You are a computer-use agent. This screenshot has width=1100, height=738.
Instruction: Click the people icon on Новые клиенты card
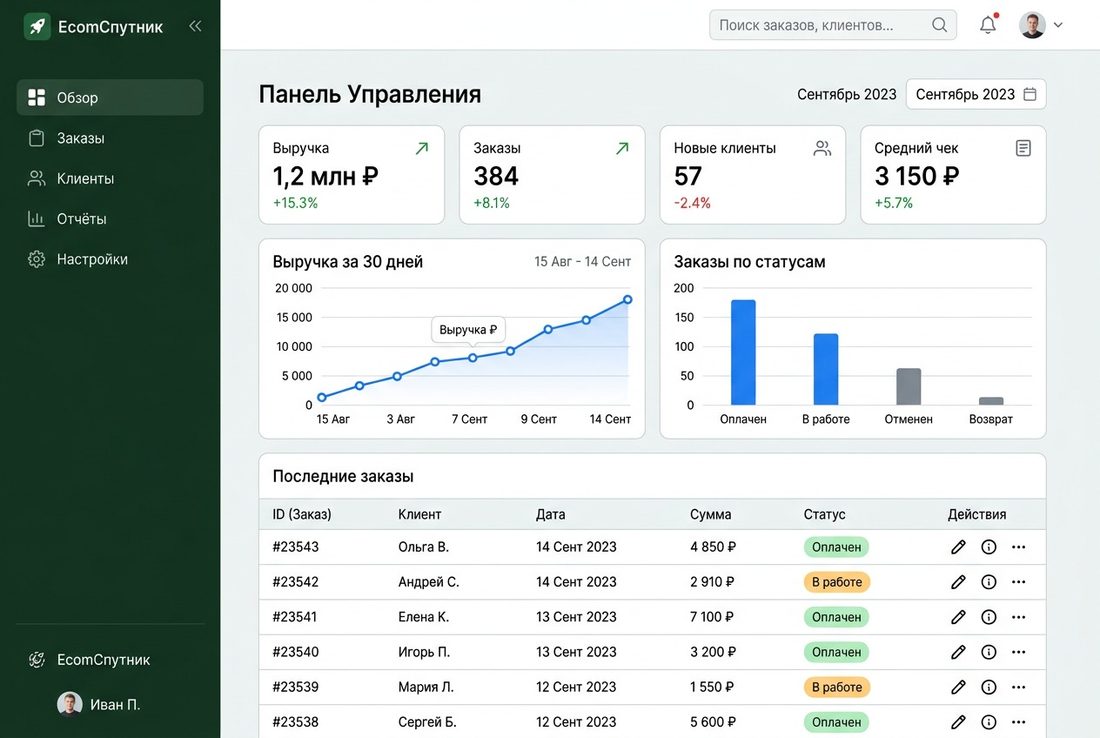tap(822, 148)
